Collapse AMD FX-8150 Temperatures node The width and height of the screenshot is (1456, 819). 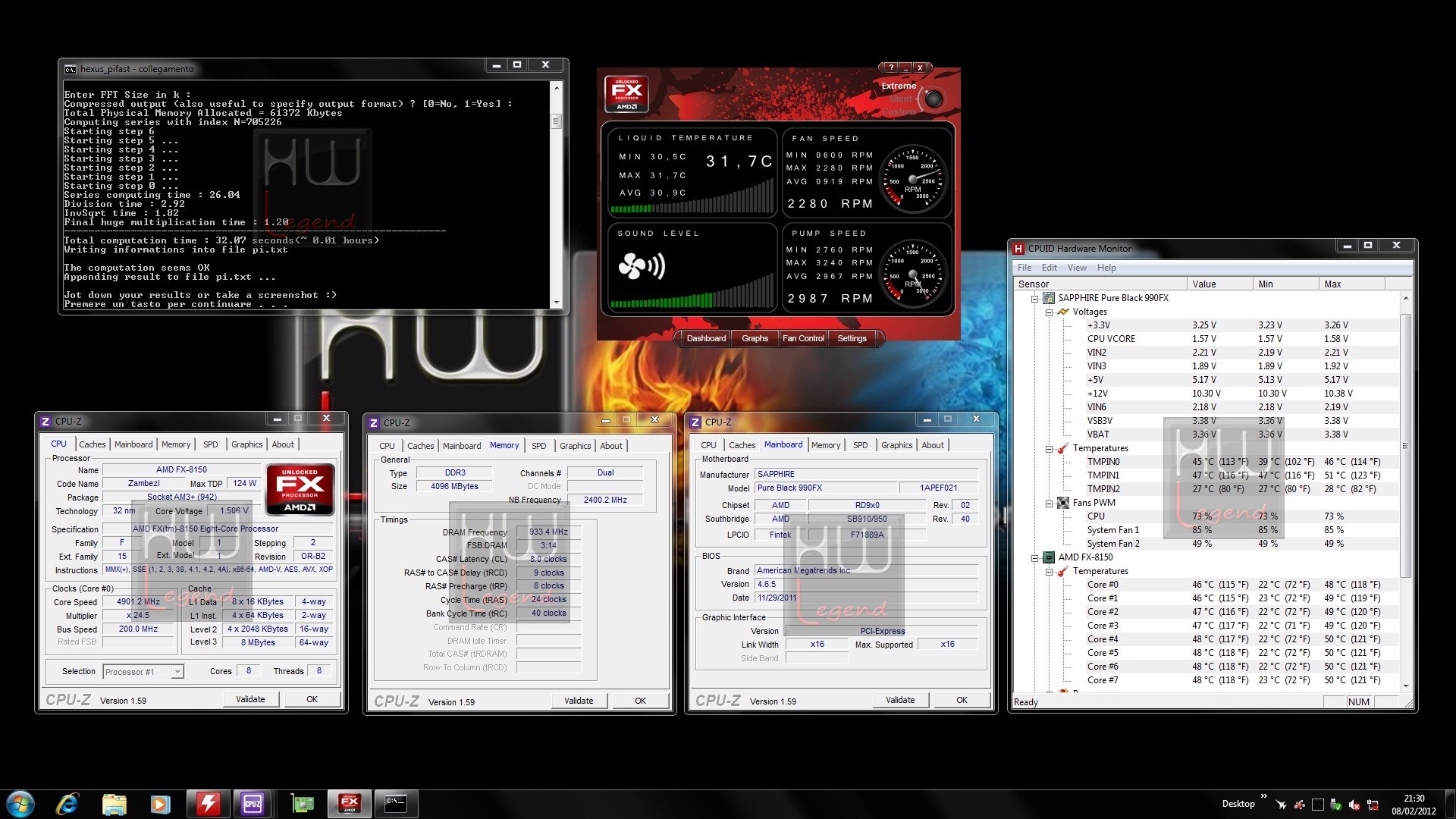(x=1049, y=572)
